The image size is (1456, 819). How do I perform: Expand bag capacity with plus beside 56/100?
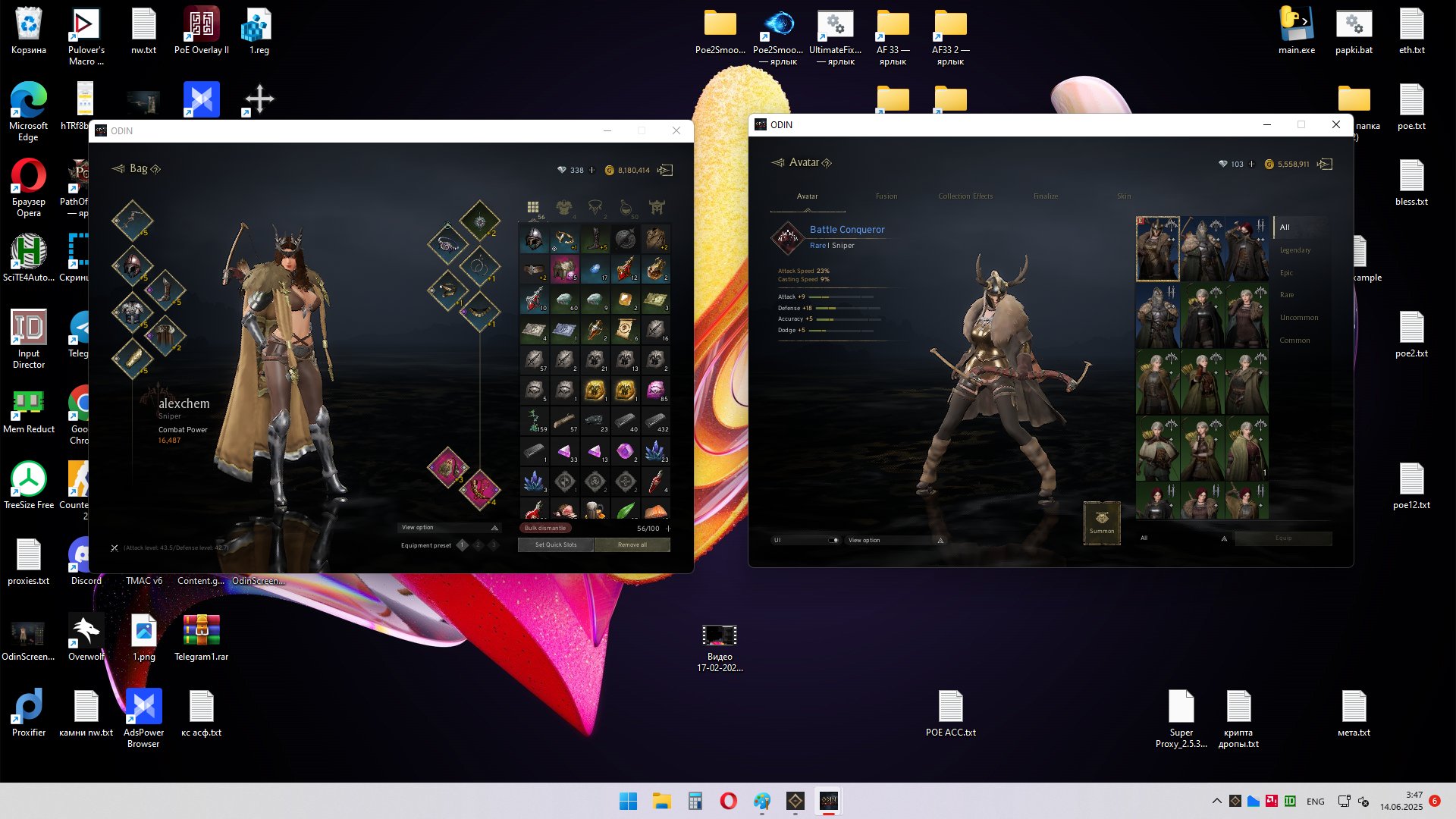pyautogui.click(x=668, y=529)
